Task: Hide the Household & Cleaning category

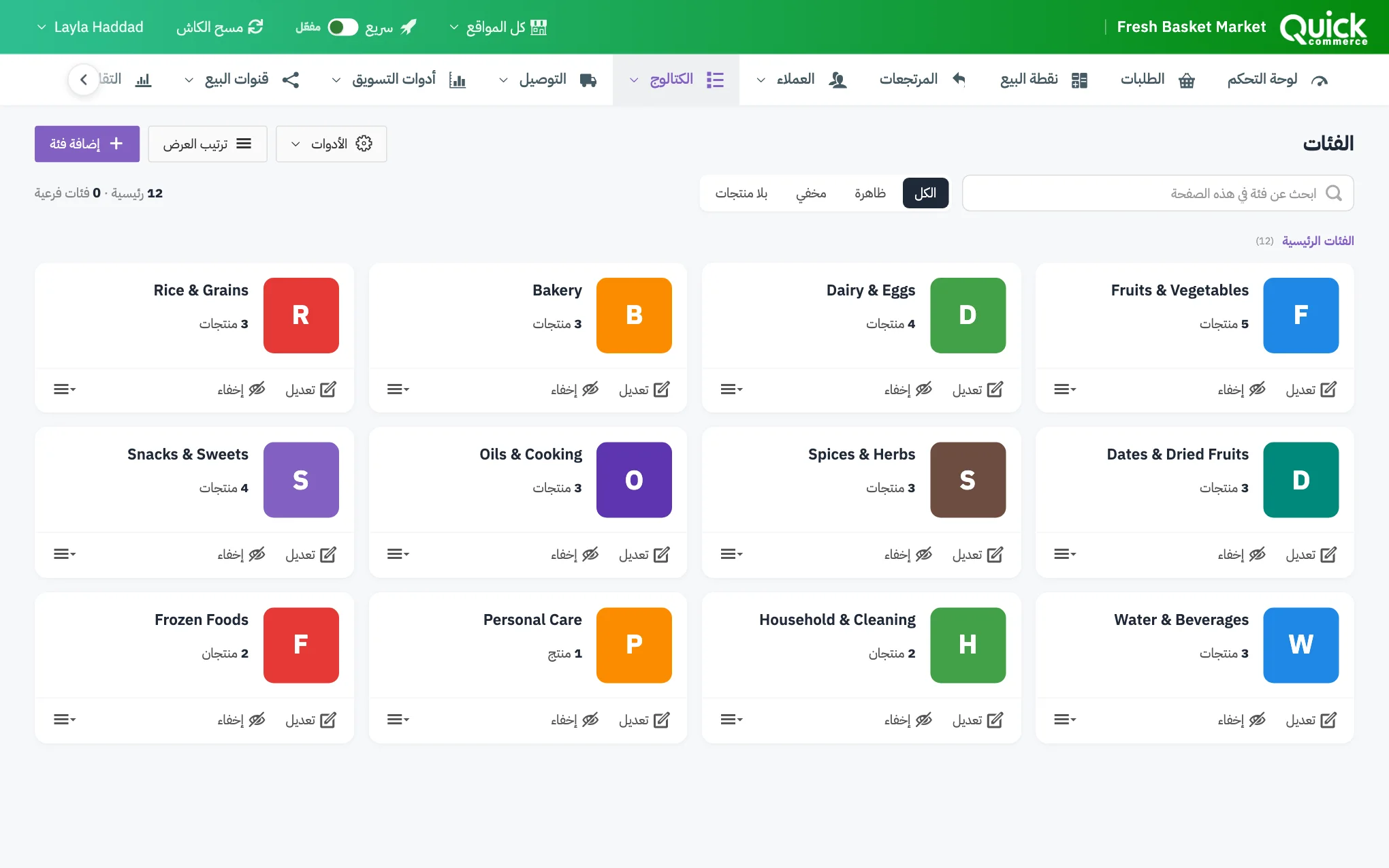Action: [908, 720]
